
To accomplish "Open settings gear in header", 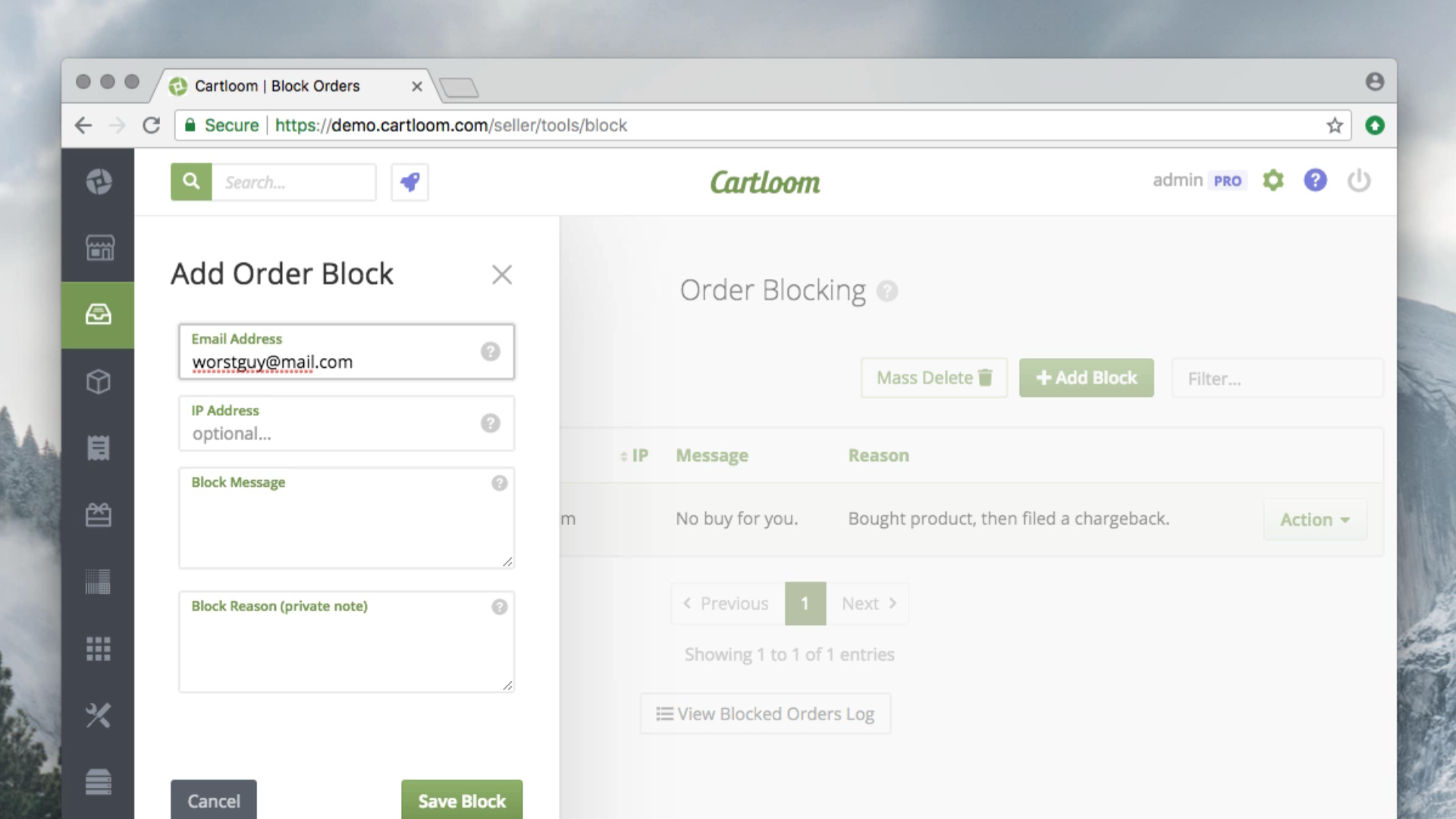I will [x=1273, y=180].
